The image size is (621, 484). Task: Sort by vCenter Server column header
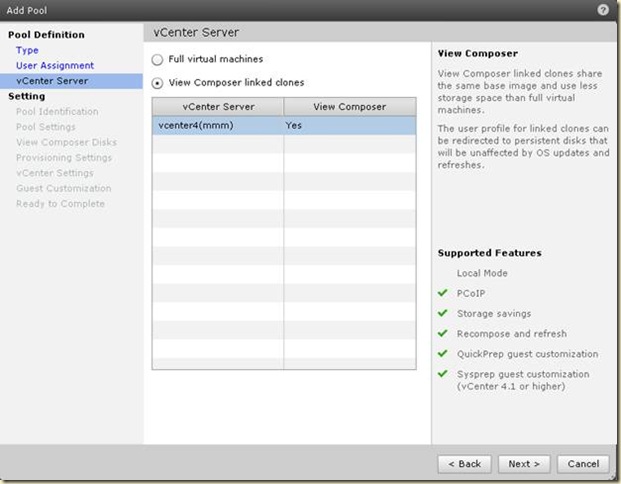pos(218,107)
